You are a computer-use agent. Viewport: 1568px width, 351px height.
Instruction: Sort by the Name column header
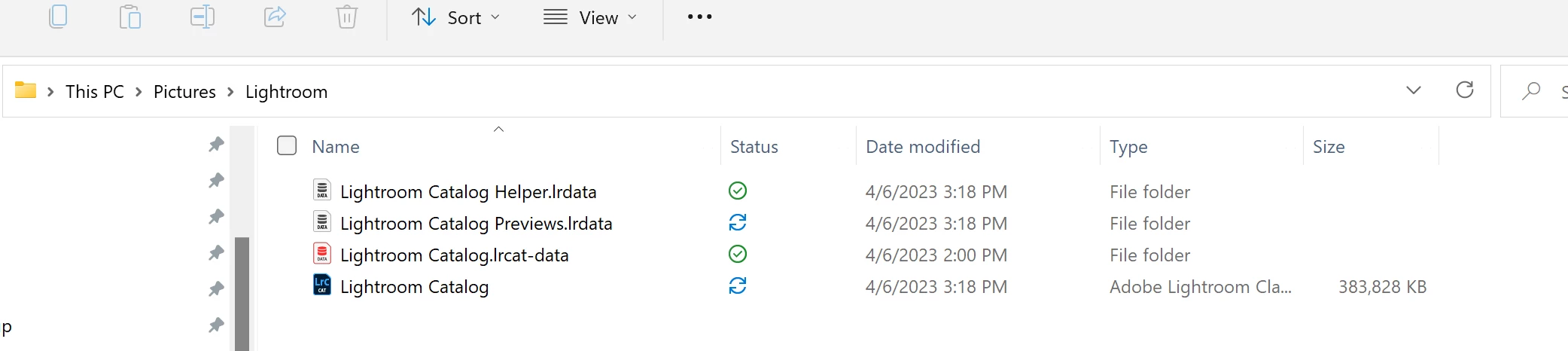point(336,147)
